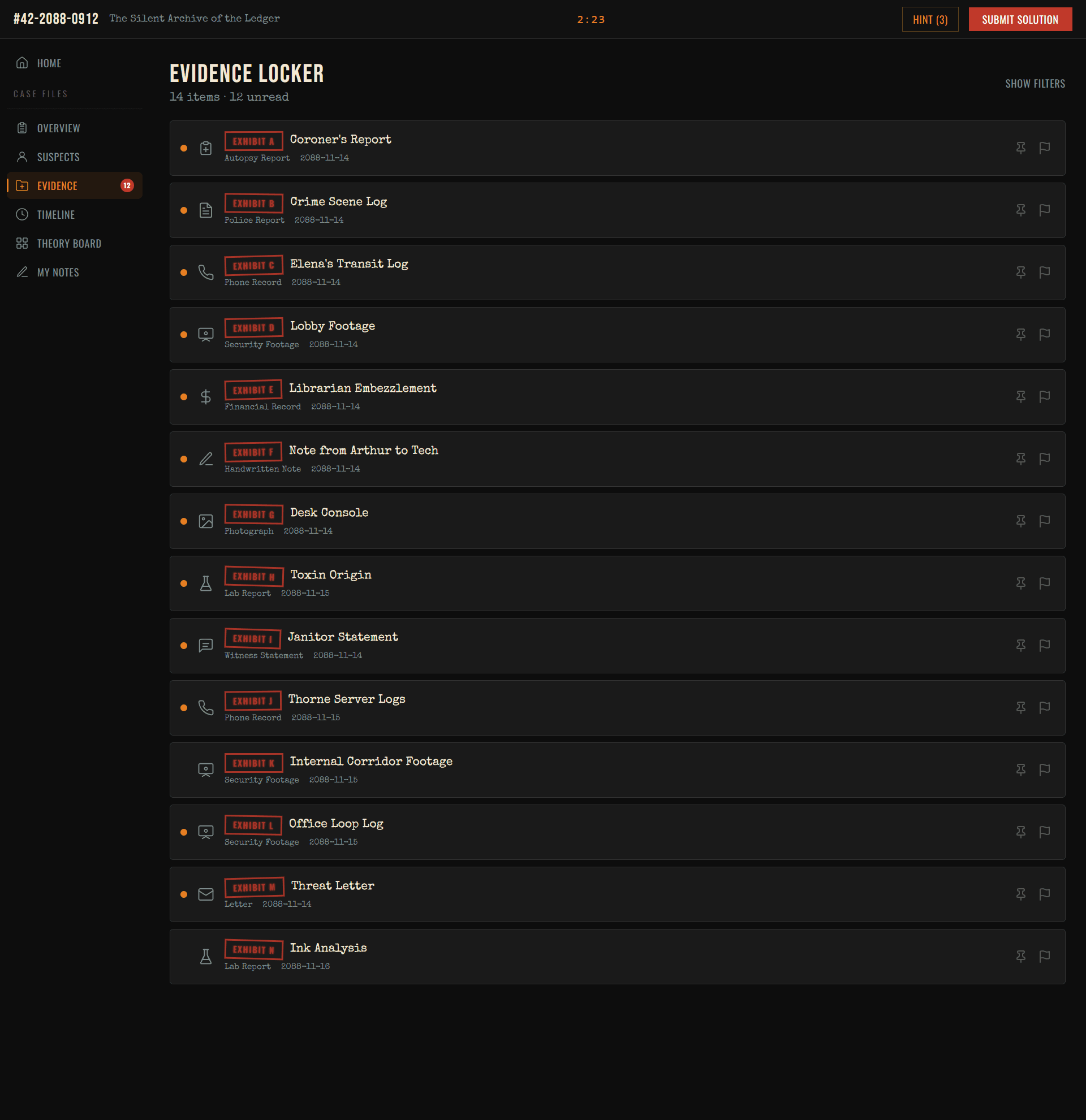This screenshot has width=1086, height=1120.
Task: Pin the Coroner's Report evidence item
Action: 1021,148
